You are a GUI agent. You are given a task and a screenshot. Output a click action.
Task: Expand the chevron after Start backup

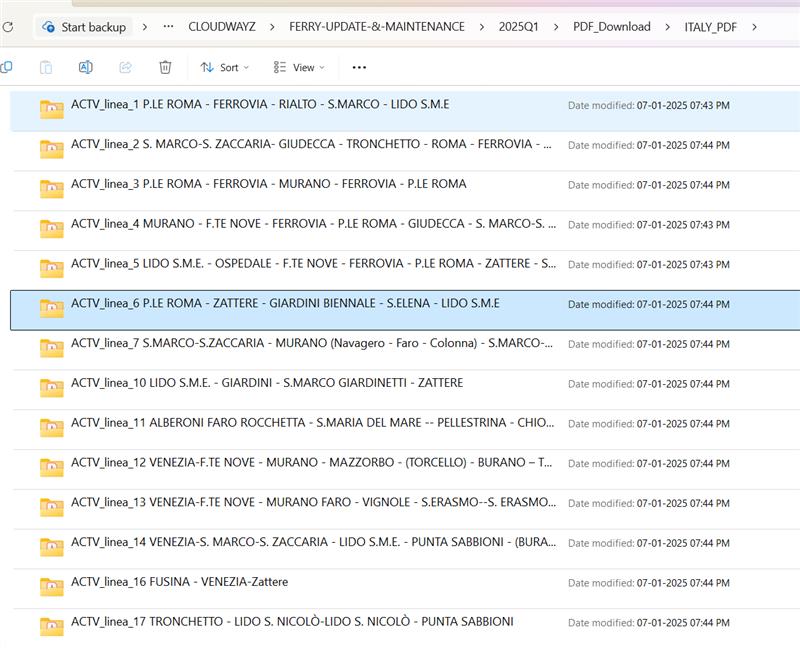(x=144, y=27)
